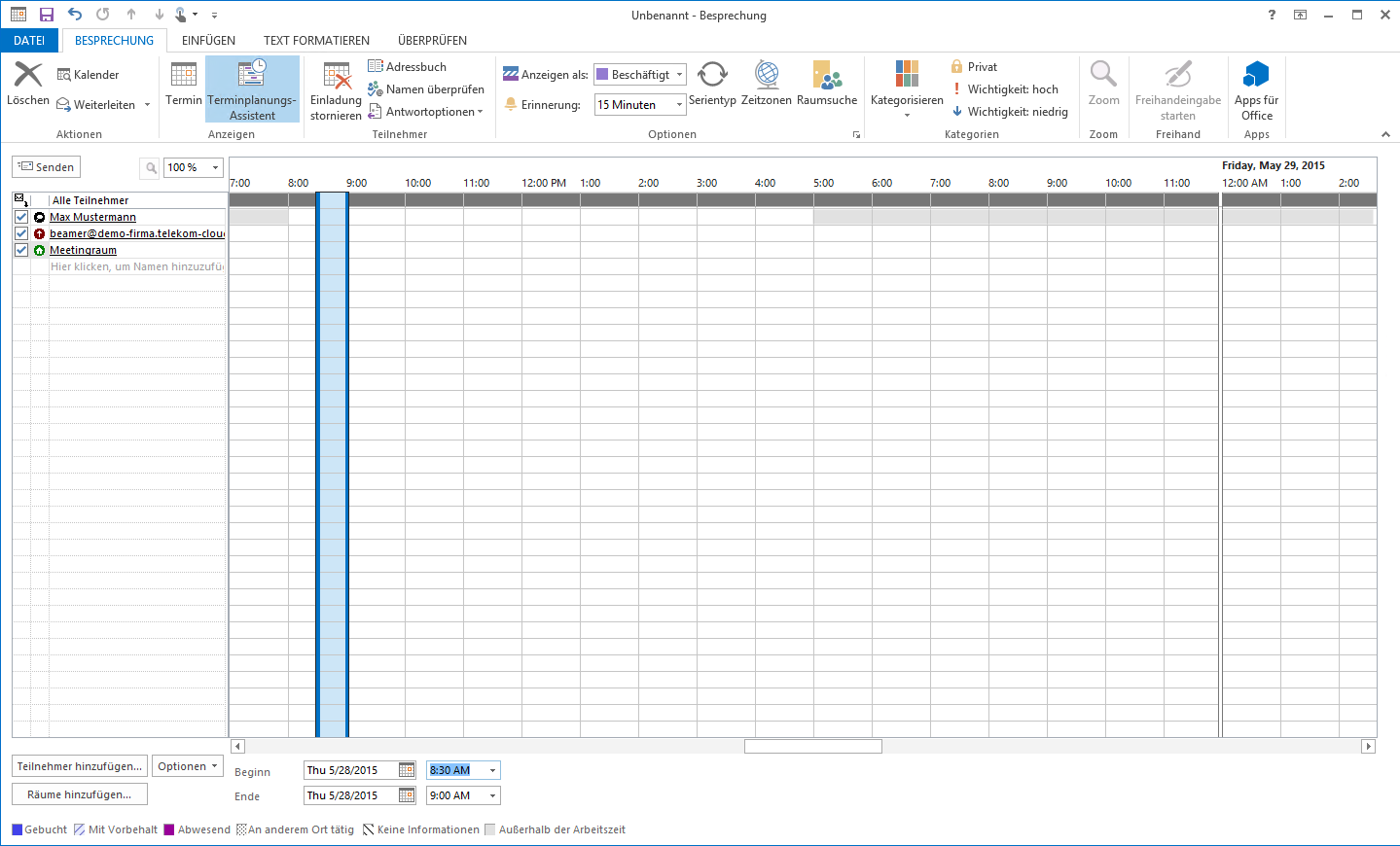Screen dimensions: 1400x846
Task: Click the zoom magnifier next to 100 %
Action: point(151,167)
